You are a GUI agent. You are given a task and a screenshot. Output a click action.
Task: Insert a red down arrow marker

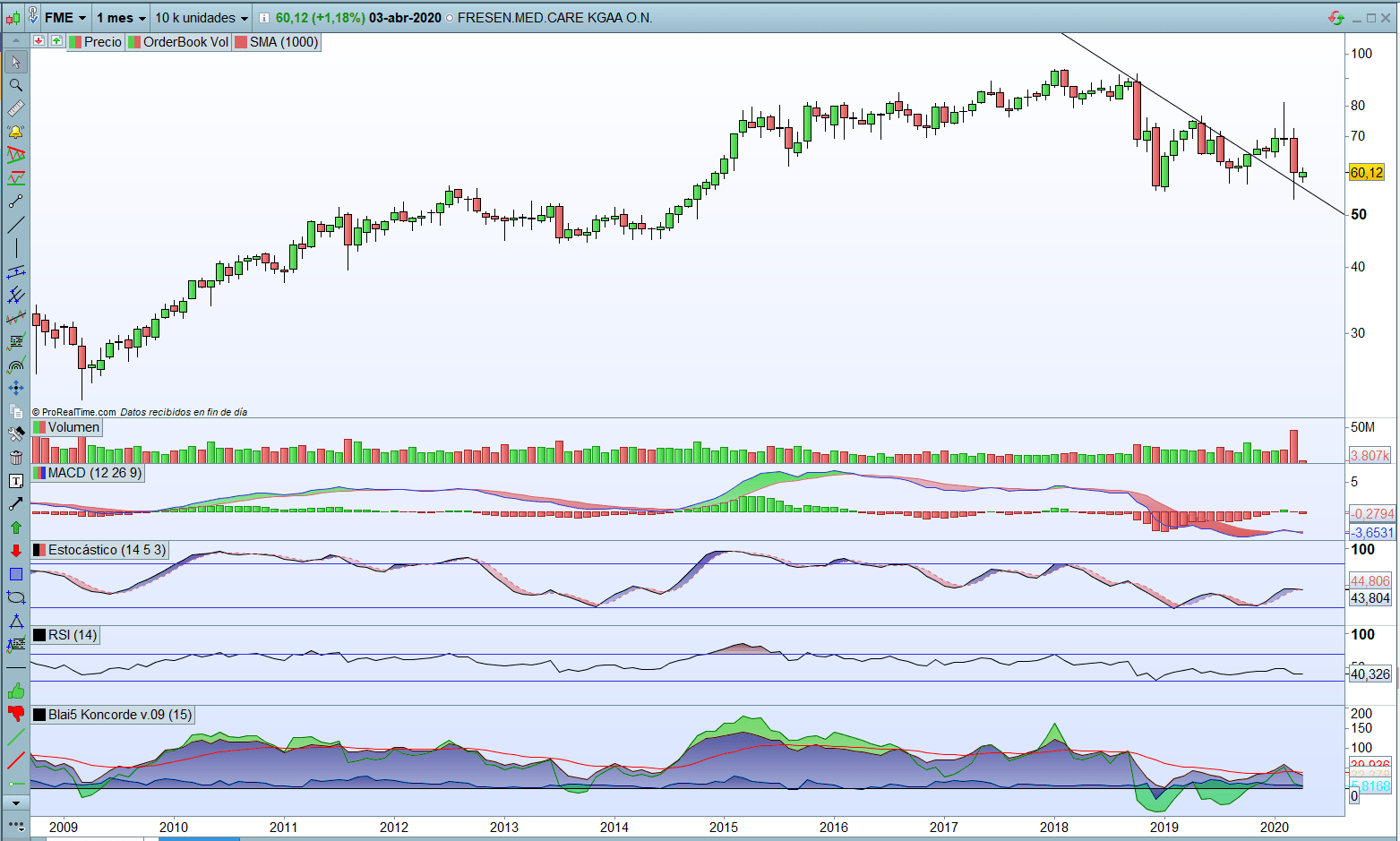coord(15,551)
